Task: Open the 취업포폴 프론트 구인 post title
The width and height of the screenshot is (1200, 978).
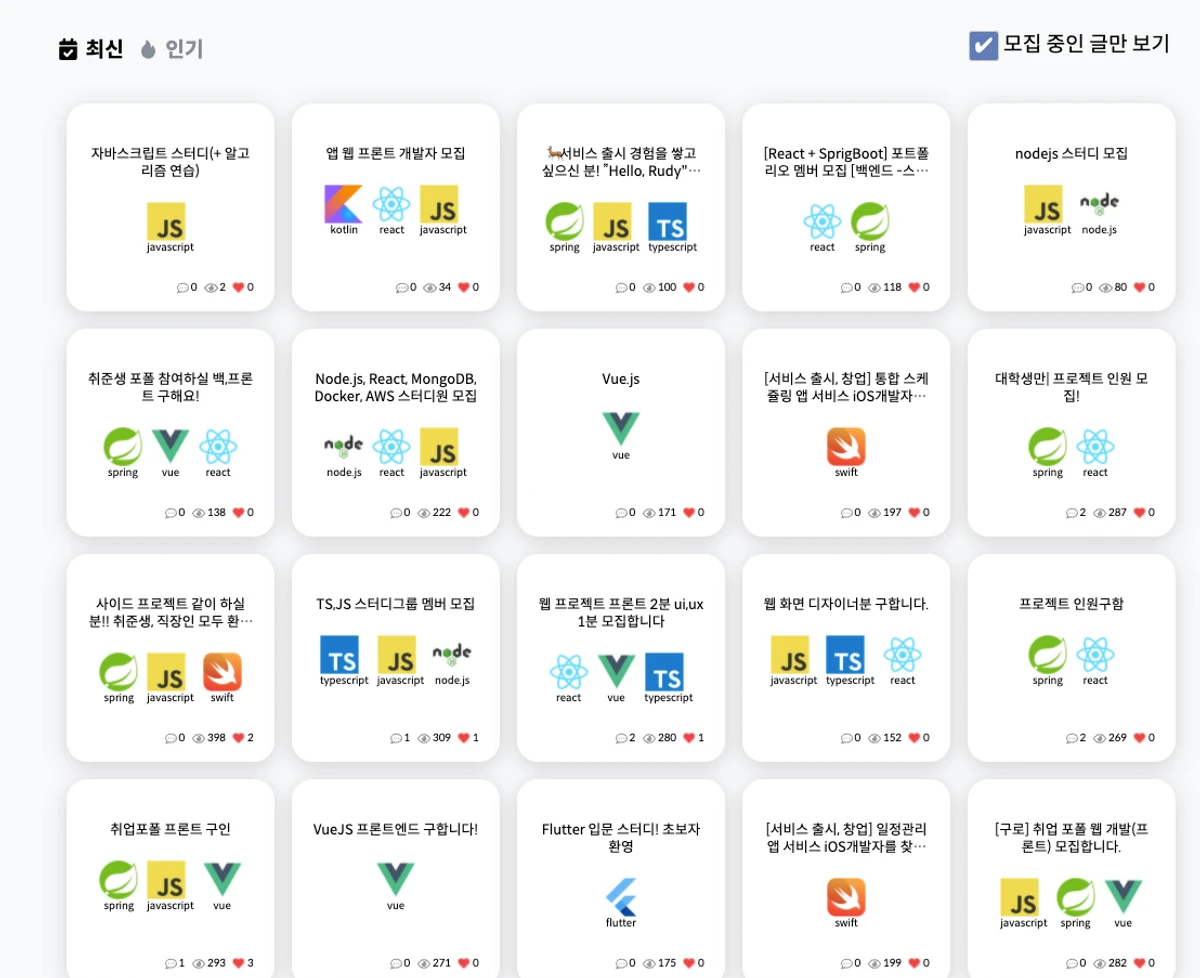Action: click(170, 829)
